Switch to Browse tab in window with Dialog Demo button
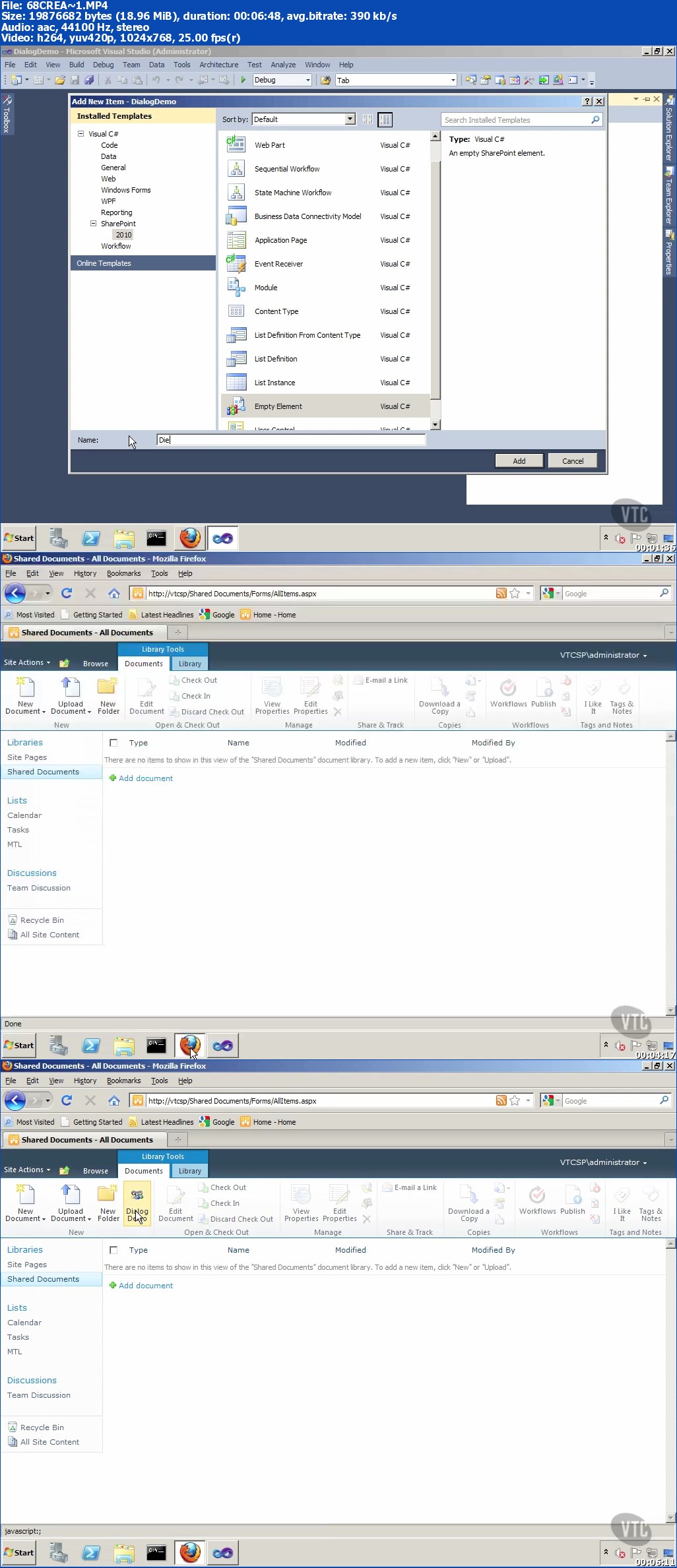677x1568 pixels. click(96, 1171)
